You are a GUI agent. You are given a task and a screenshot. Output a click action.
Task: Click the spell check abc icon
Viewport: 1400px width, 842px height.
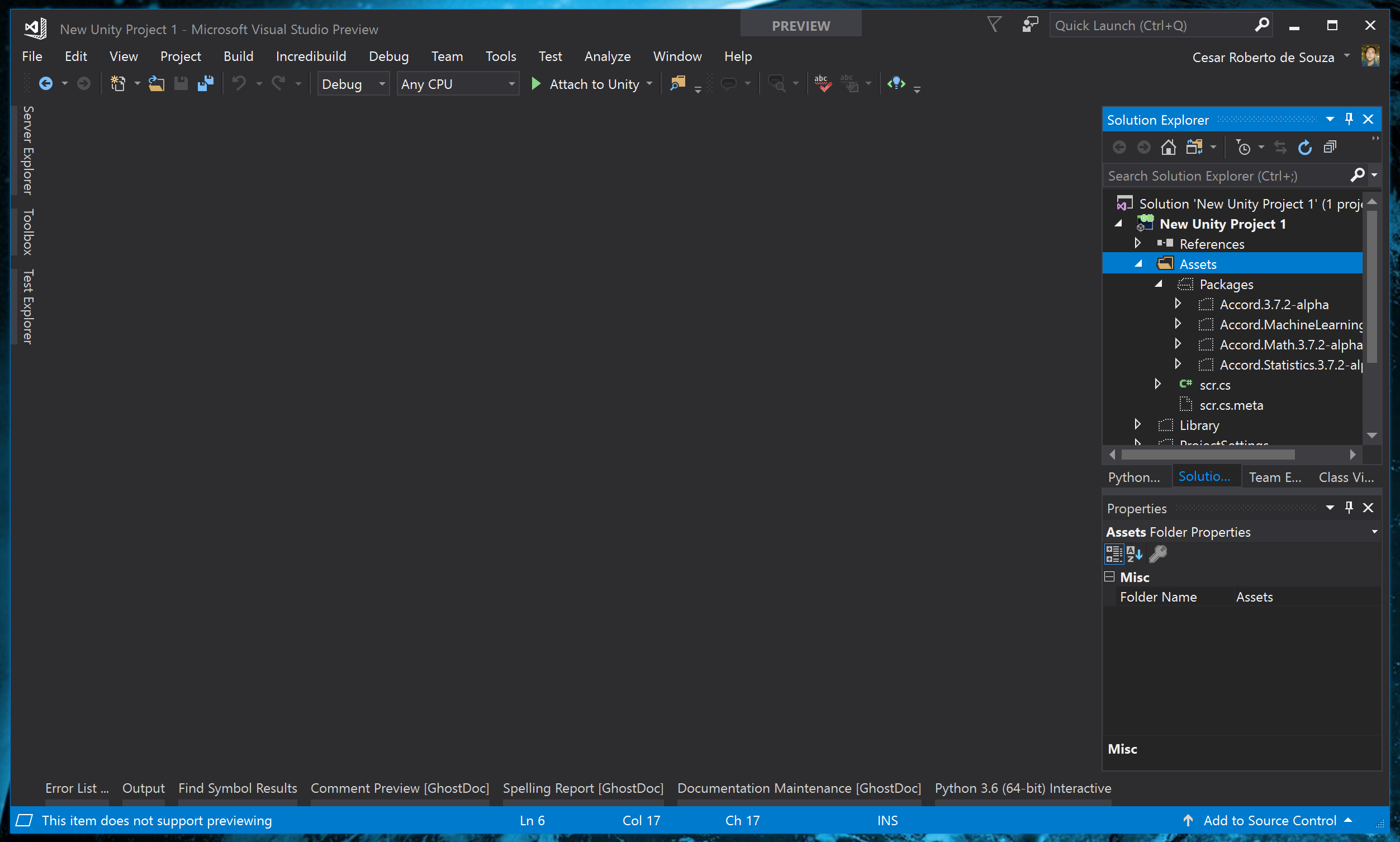pyautogui.click(x=823, y=83)
